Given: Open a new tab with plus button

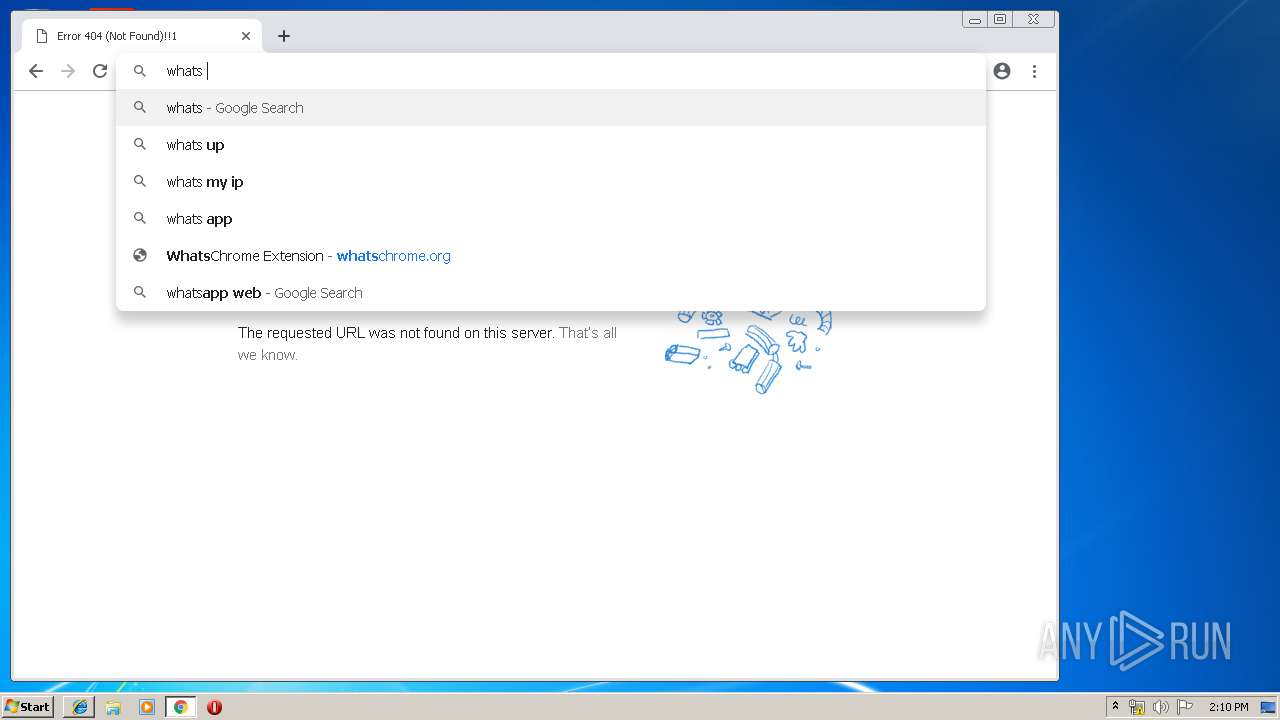Looking at the screenshot, I should point(284,36).
